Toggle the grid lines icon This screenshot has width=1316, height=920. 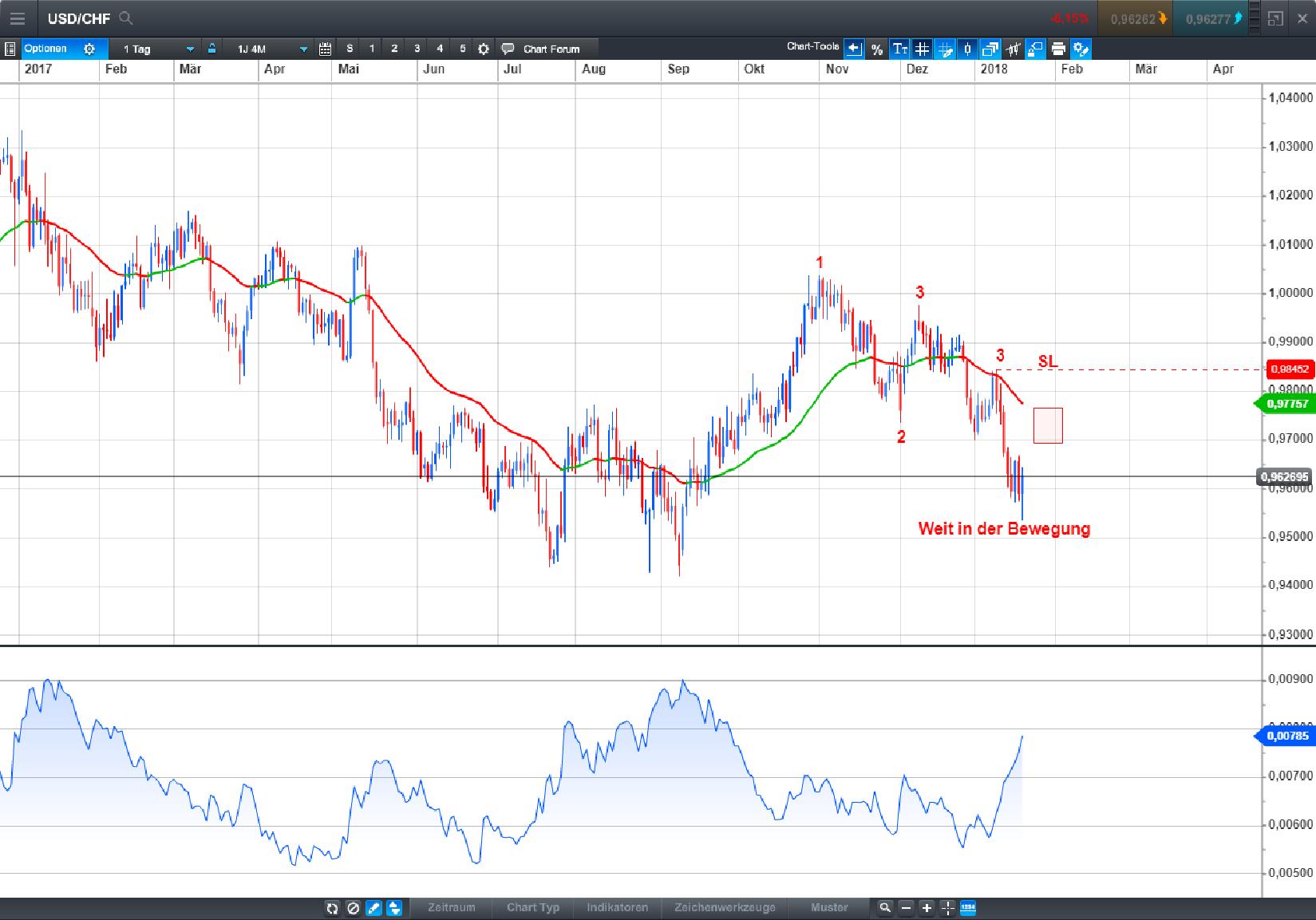click(922, 49)
